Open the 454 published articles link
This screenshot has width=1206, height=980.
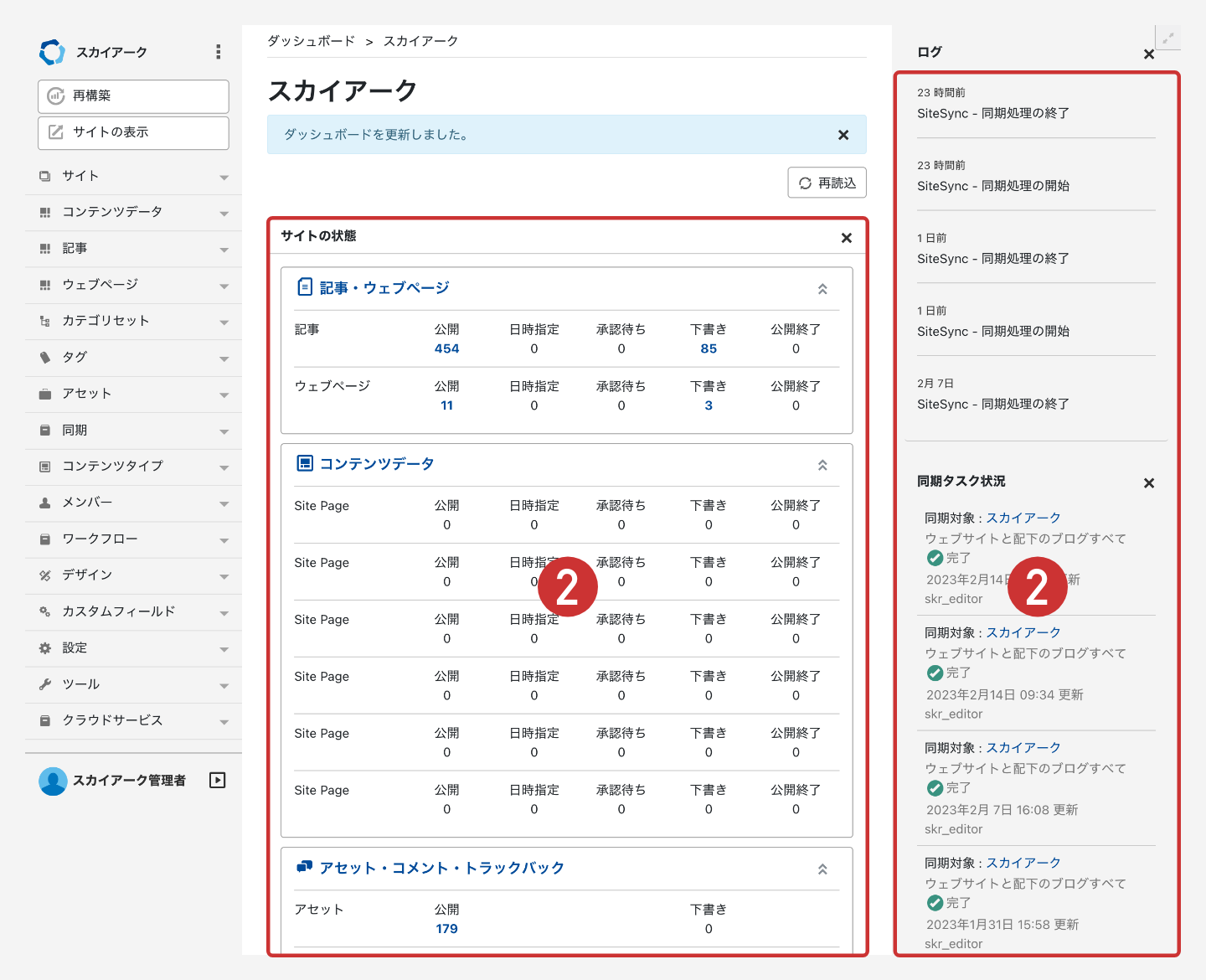click(446, 348)
